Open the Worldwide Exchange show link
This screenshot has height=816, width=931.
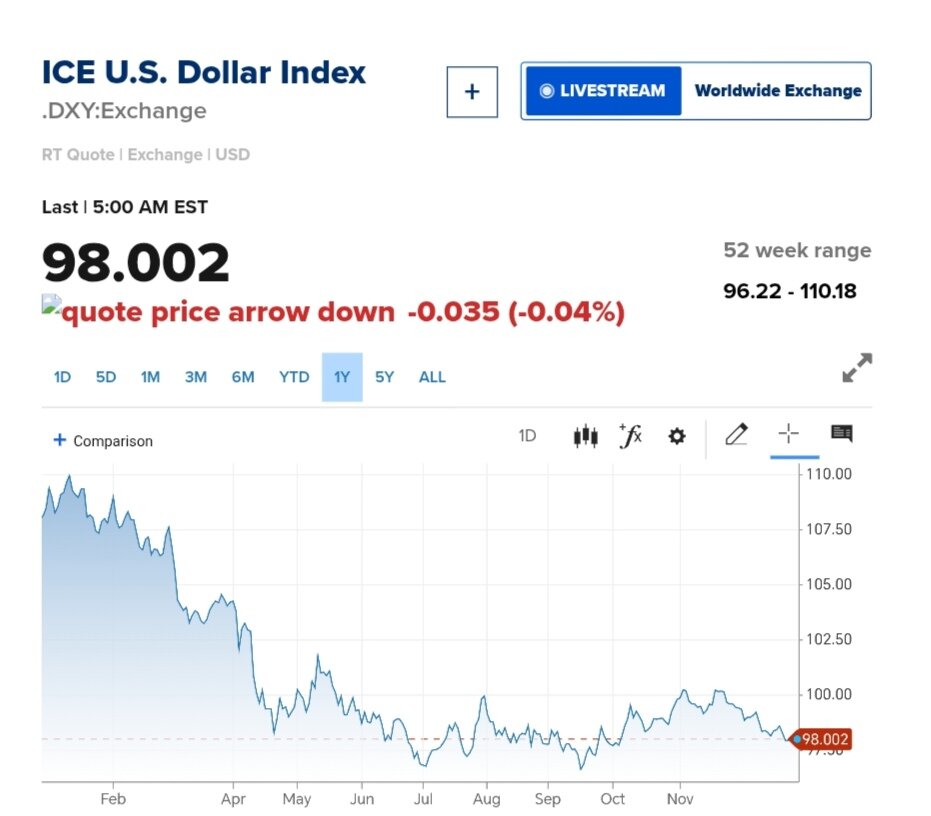click(778, 91)
